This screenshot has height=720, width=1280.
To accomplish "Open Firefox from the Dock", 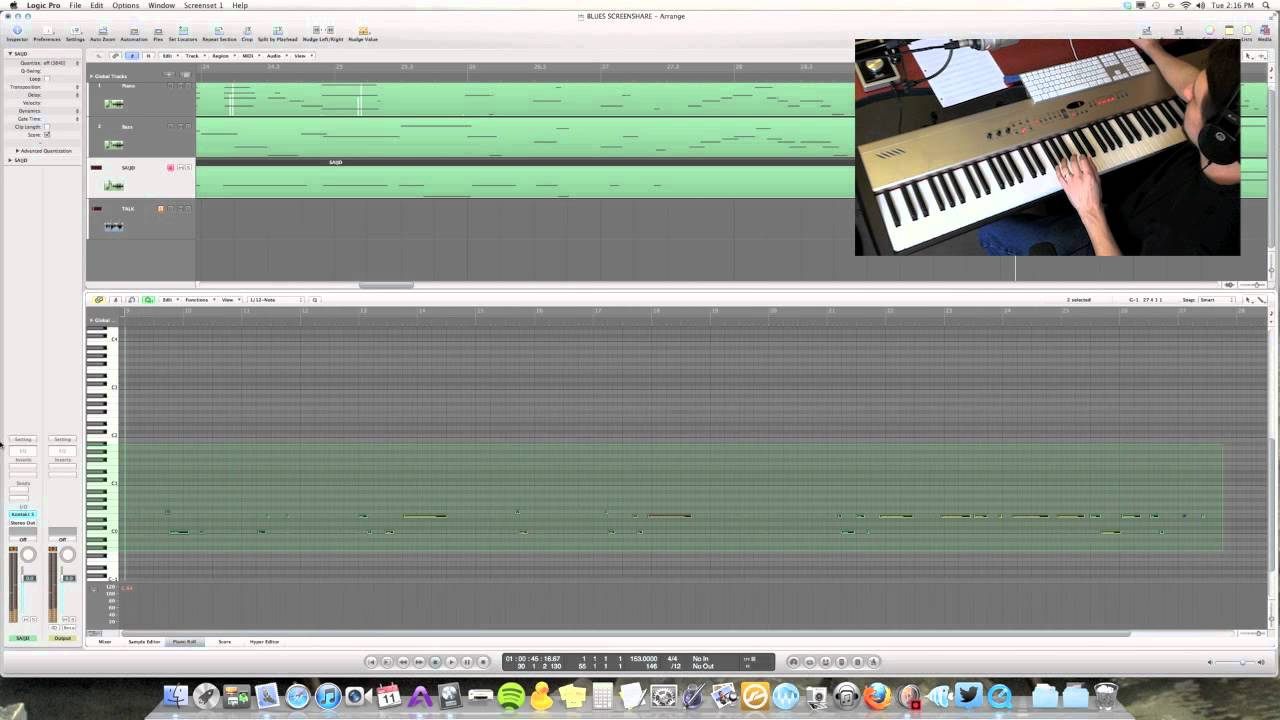I will pos(877,696).
